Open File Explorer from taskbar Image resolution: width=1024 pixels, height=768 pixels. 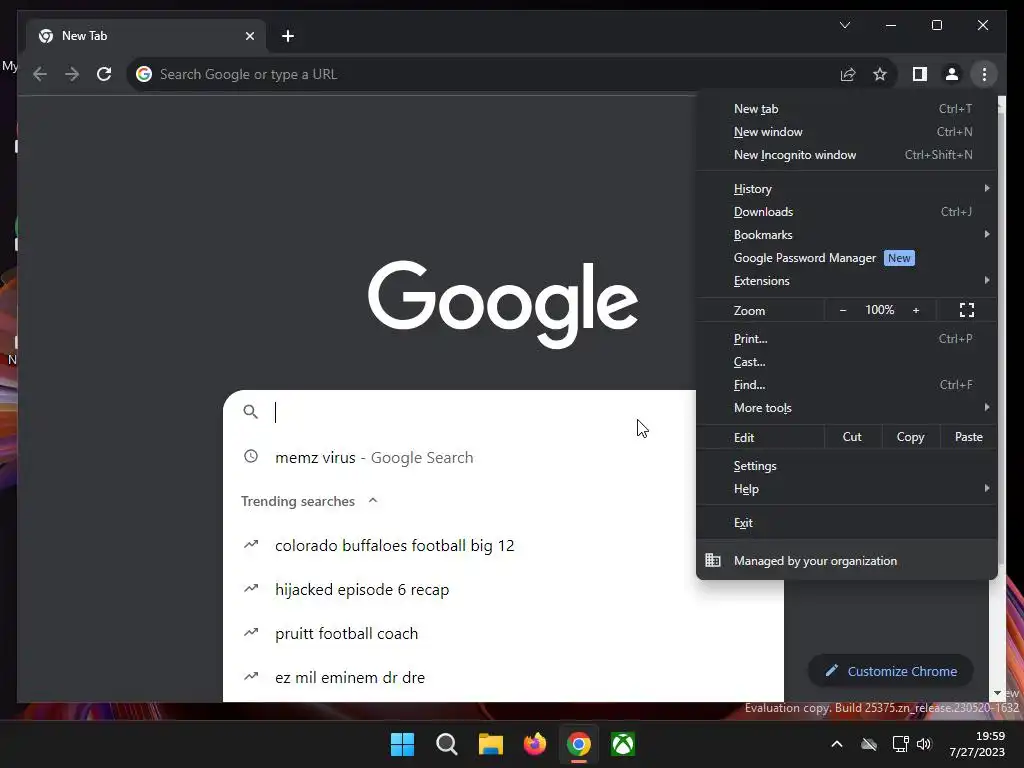[x=490, y=744]
